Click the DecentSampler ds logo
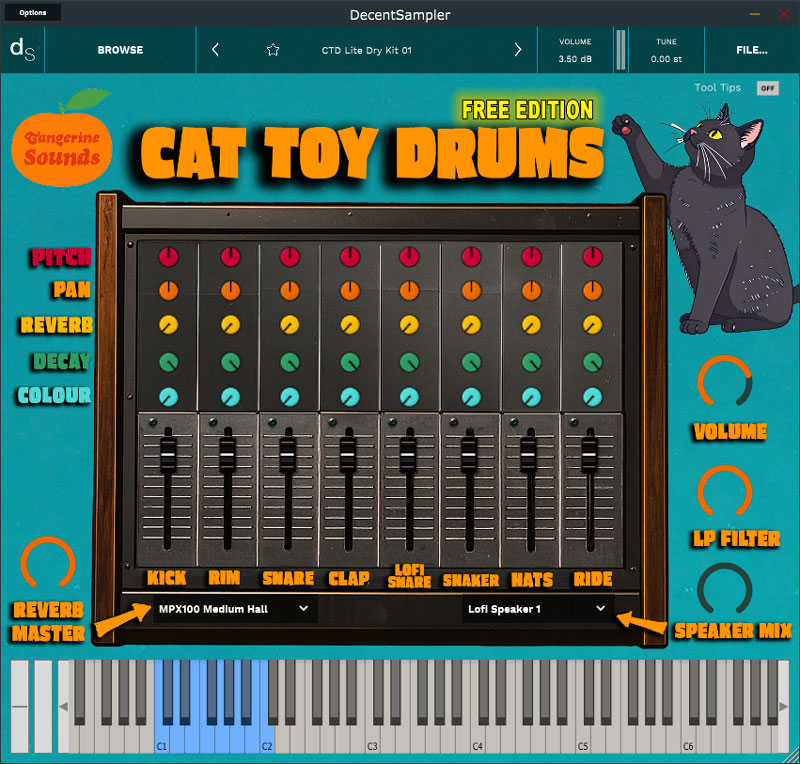The width and height of the screenshot is (800, 764). (x=22, y=50)
